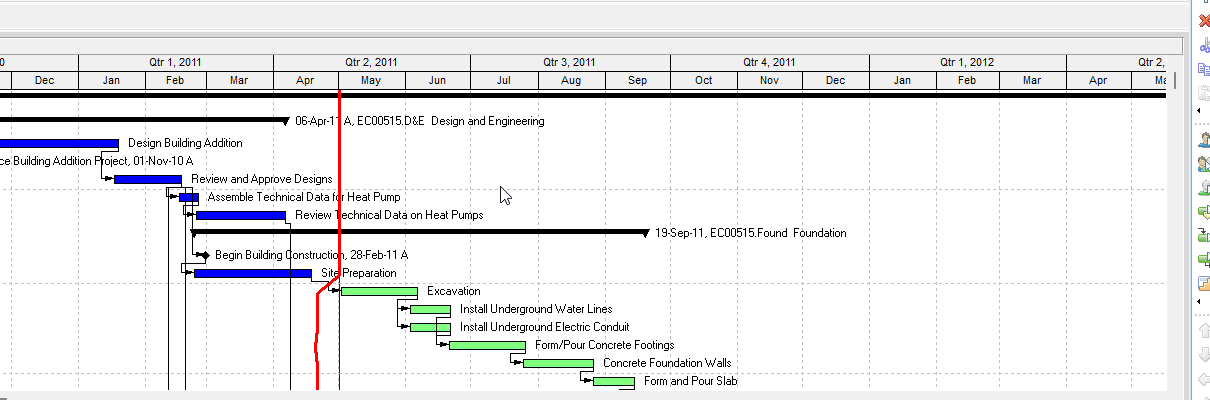Screen dimensions: 1210x400
Task: Click the May month header
Action: [x=370, y=80]
